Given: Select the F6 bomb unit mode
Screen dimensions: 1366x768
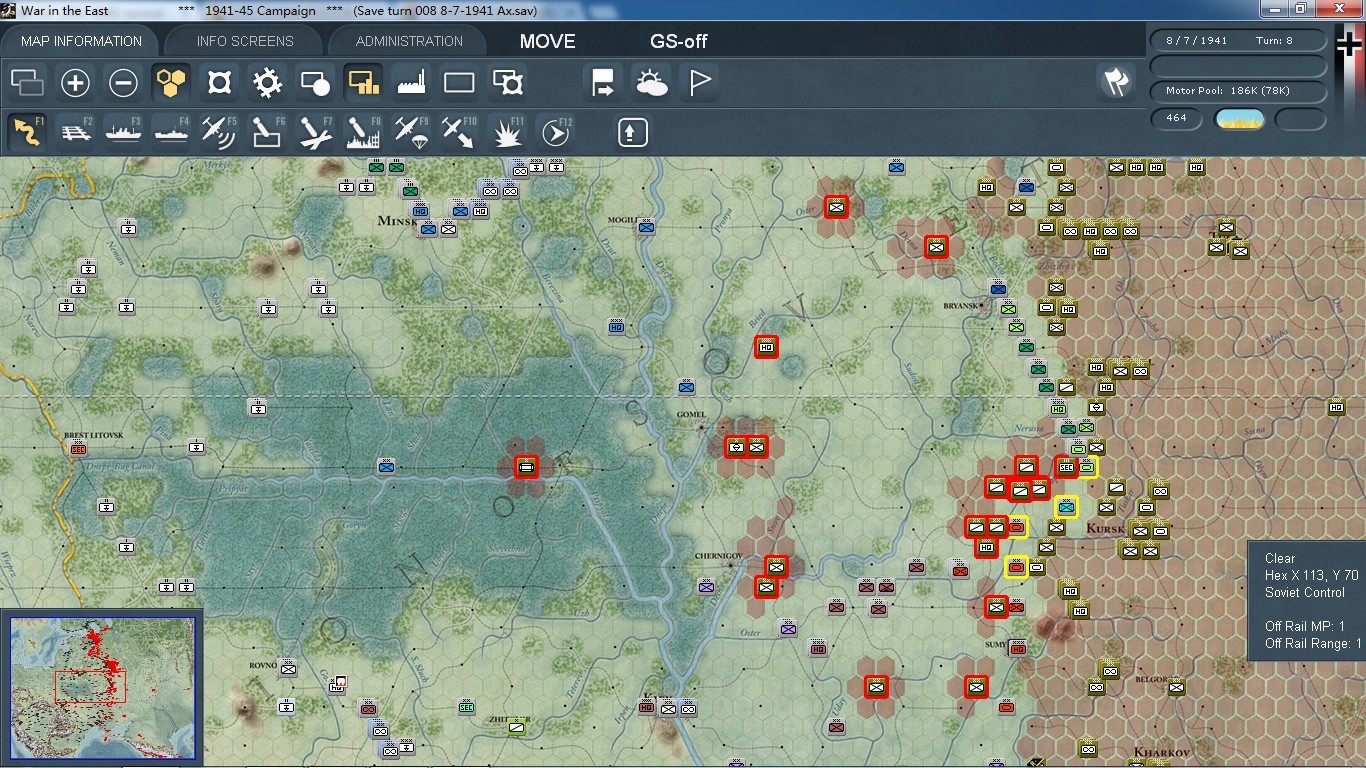Looking at the screenshot, I should 267,132.
